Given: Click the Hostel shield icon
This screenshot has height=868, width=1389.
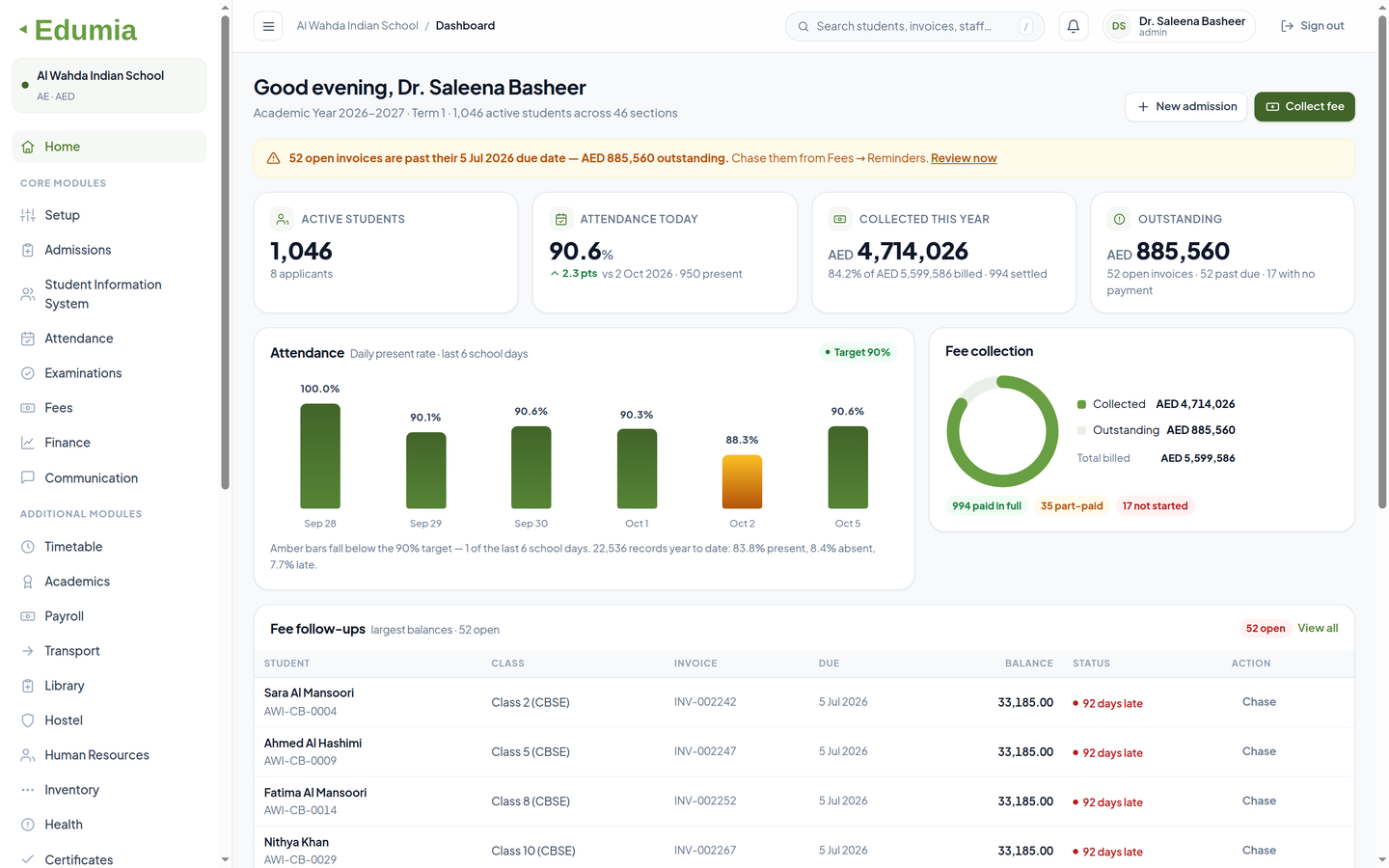Looking at the screenshot, I should coord(28,720).
